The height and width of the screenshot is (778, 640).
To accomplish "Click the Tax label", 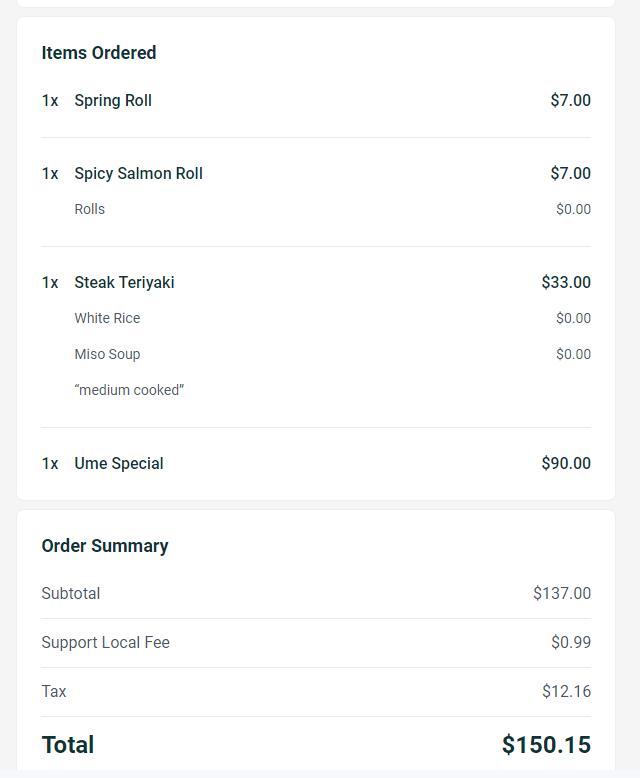I will 54,692.
